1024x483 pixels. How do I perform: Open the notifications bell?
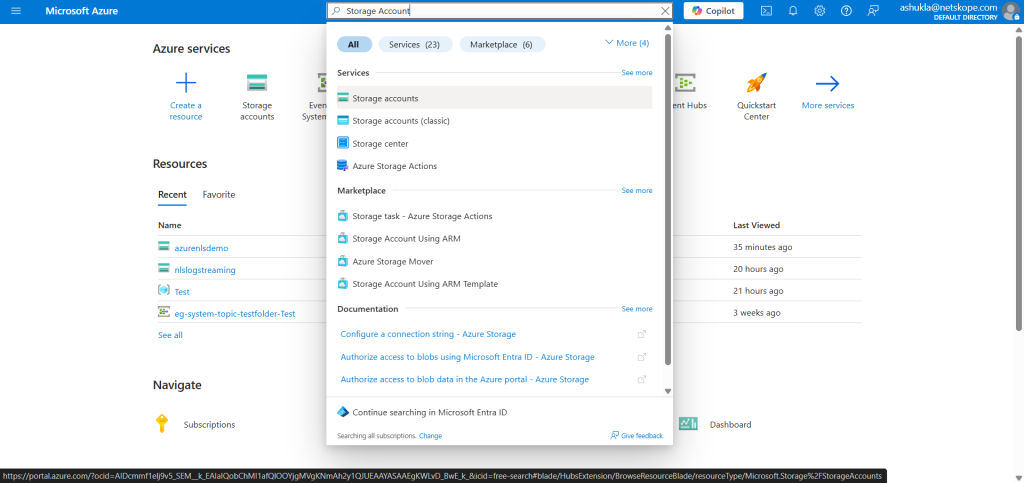click(x=793, y=11)
